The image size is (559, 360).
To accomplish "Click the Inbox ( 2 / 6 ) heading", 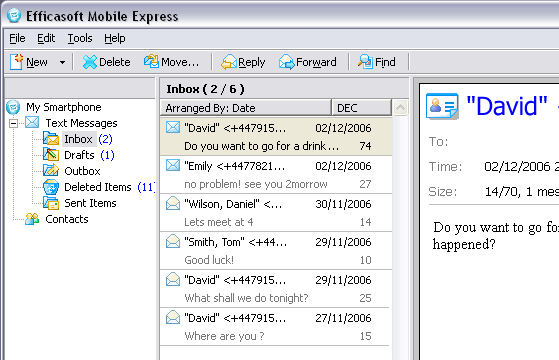I will point(205,89).
